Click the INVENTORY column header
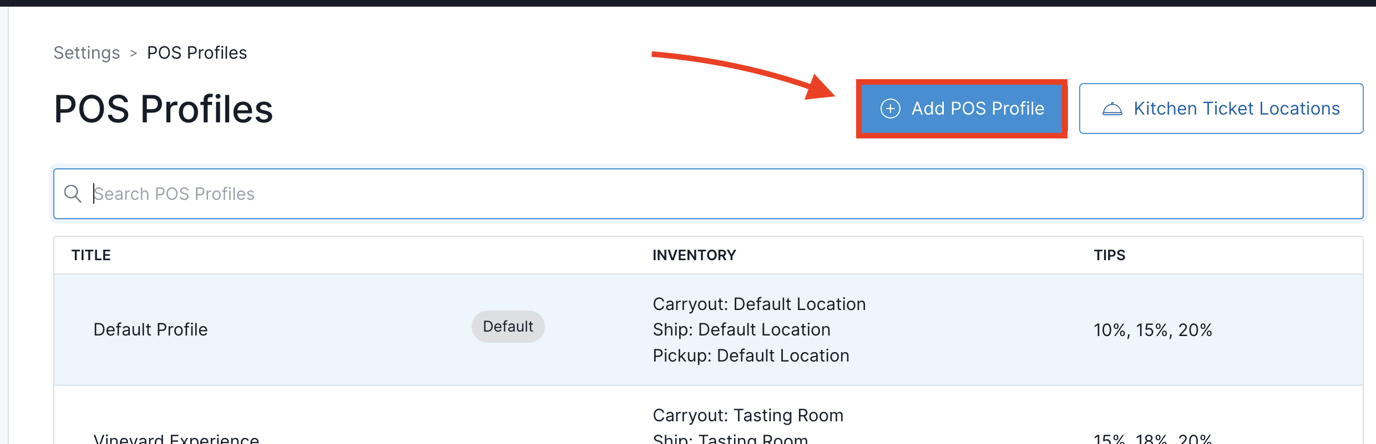 coord(694,255)
